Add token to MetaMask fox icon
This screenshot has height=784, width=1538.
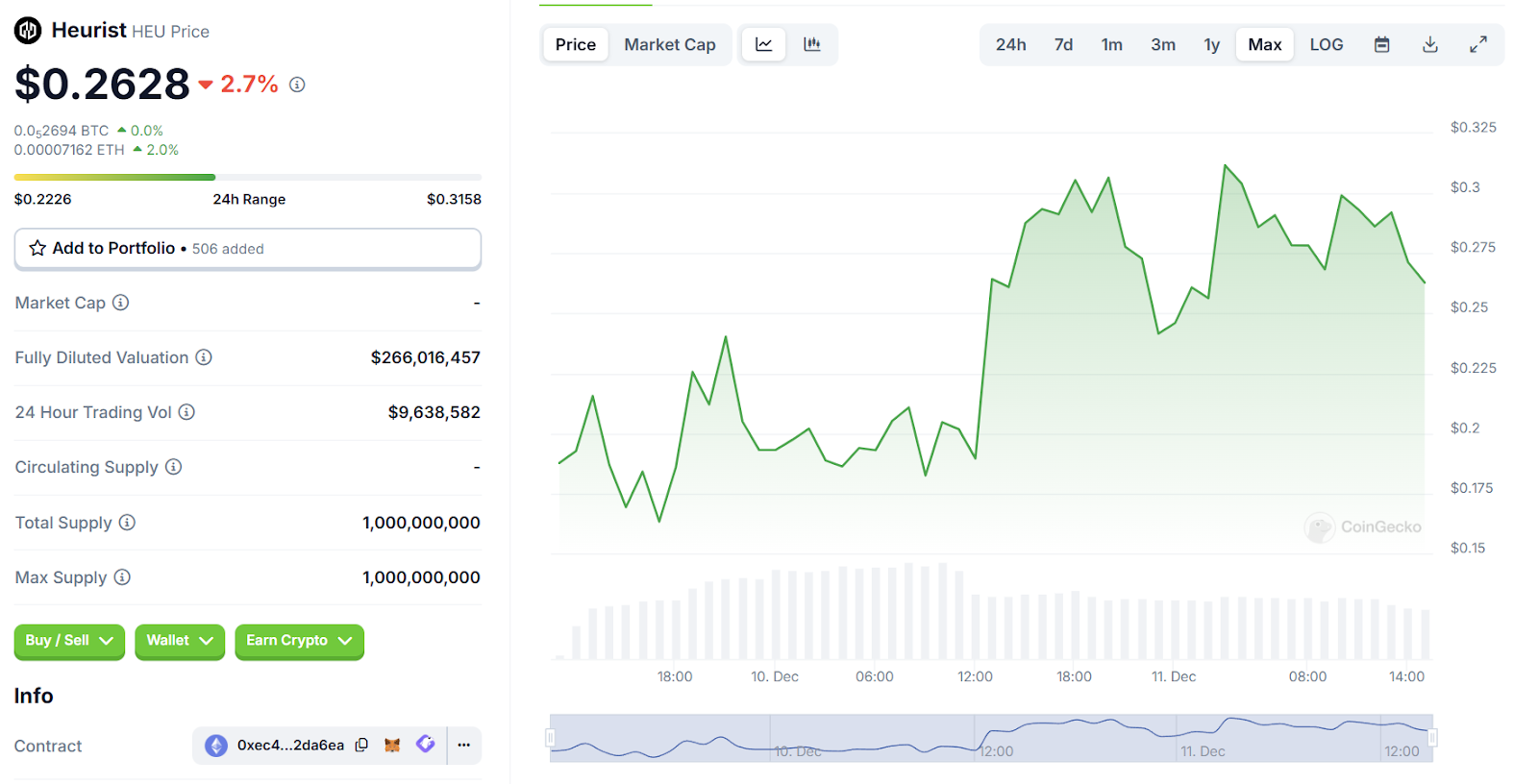(392, 745)
